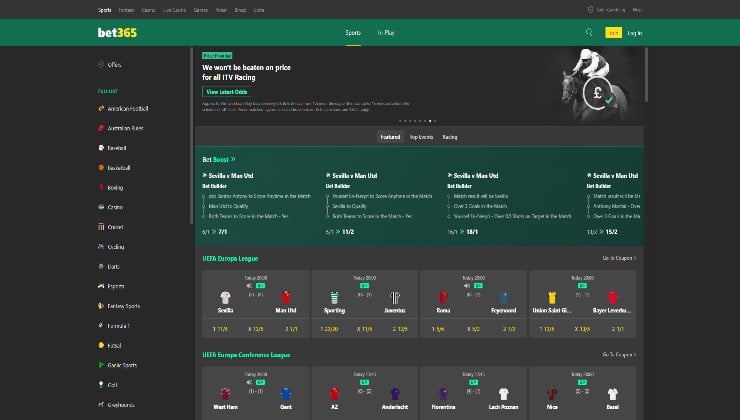Switch to the In-Play tab
Image resolution: width=740 pixels, height=420 pixels.
(x=386, y=32)
